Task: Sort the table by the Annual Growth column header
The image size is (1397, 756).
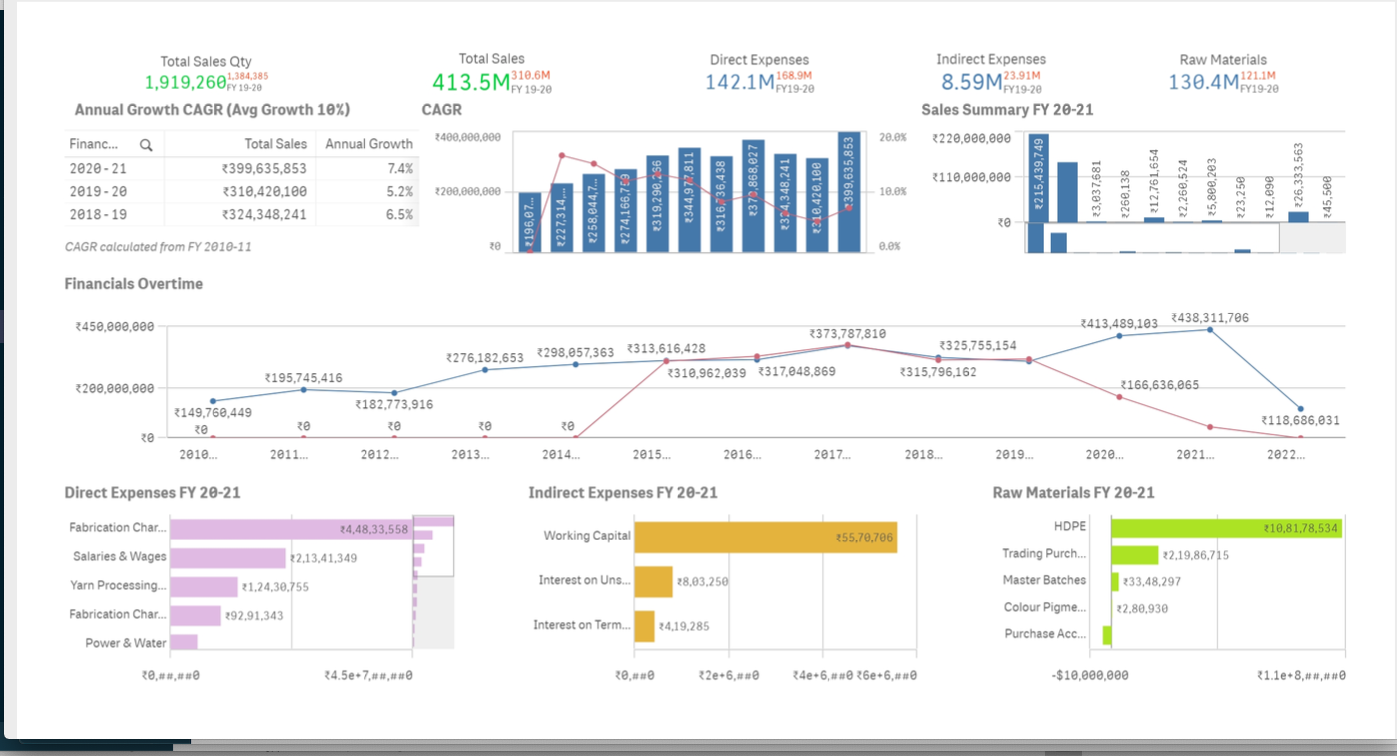Action: [x=369, y=144]
